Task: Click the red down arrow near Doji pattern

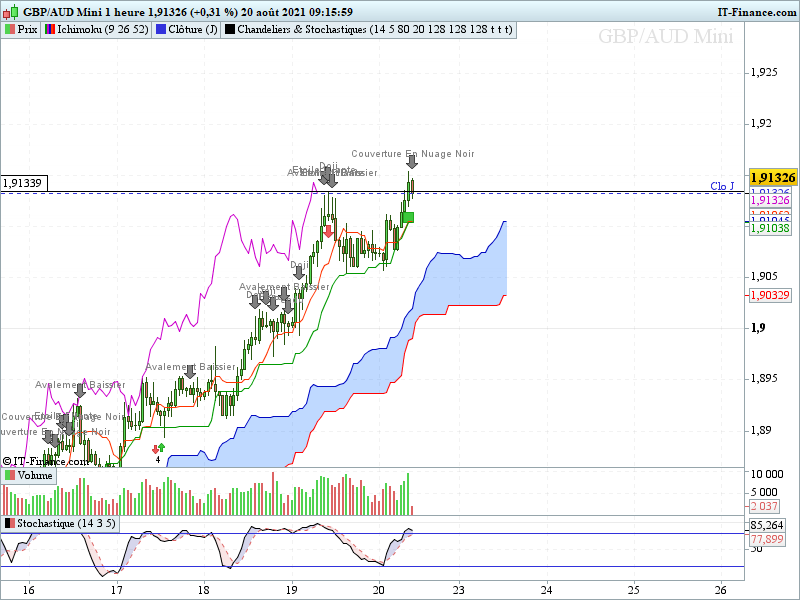Action: (329, 232)
